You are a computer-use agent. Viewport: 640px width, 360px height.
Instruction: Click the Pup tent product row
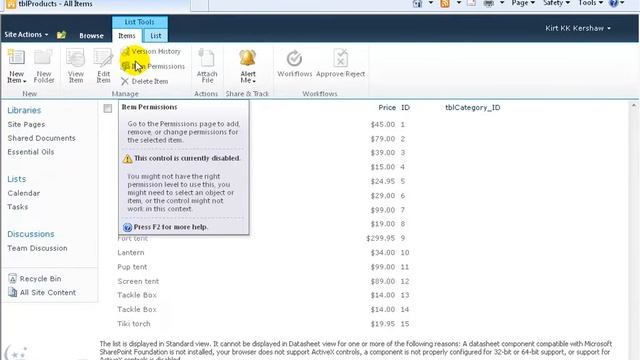tap(132, 267)
